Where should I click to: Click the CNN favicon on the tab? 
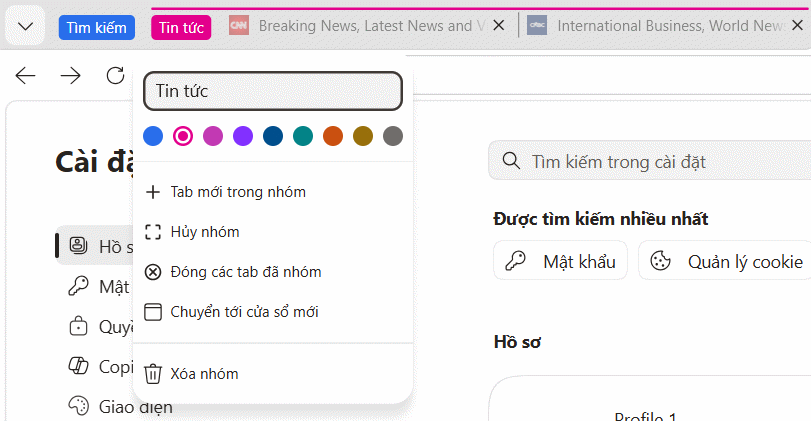coord(239,25)
